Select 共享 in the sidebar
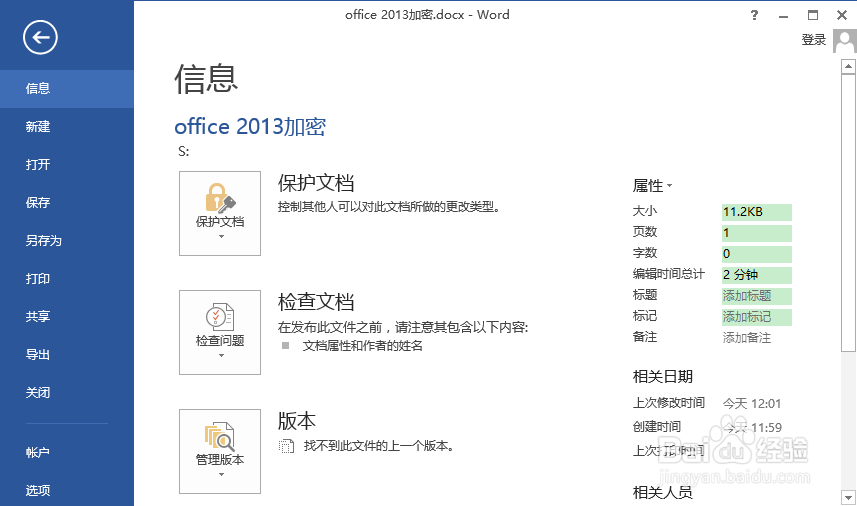The width and height of the screenshot is (857, 506). (67, 316)
